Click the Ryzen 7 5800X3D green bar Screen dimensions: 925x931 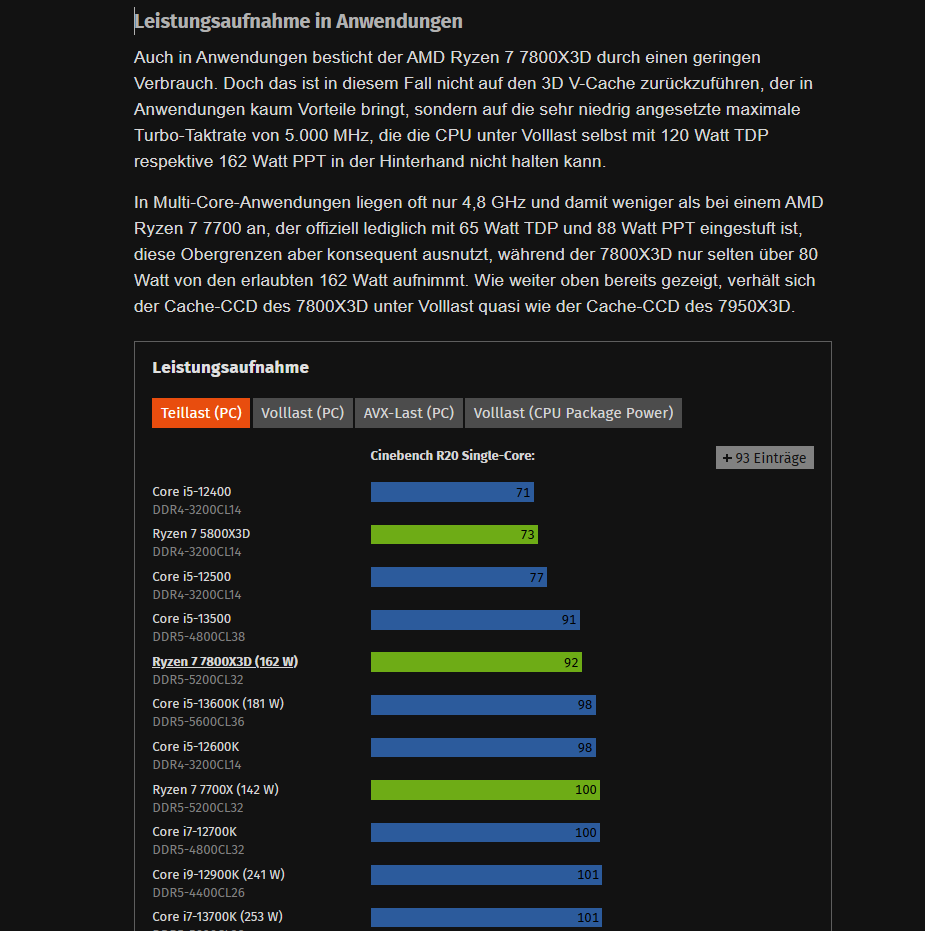[x=454, y=534]
